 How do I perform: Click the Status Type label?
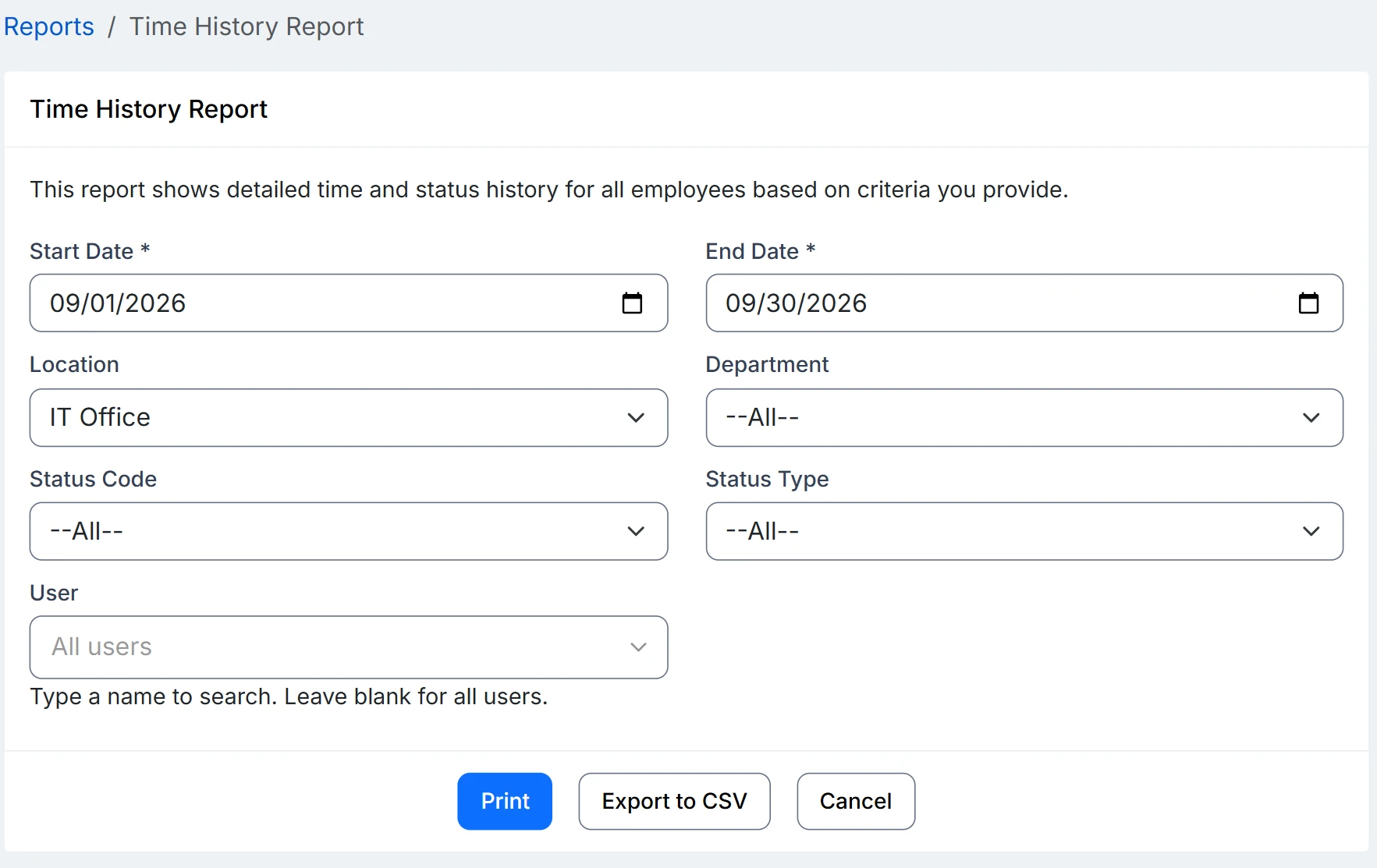(767, 479)
